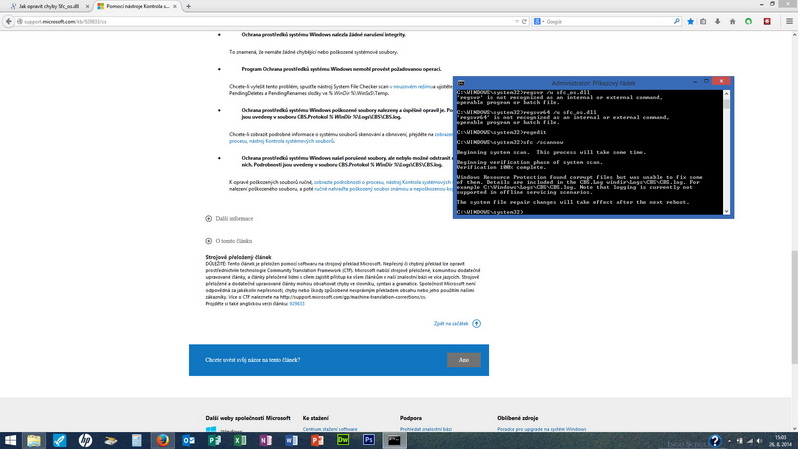Show hidden tray icons arrow
798x449 pixels.
coord(729,441)
